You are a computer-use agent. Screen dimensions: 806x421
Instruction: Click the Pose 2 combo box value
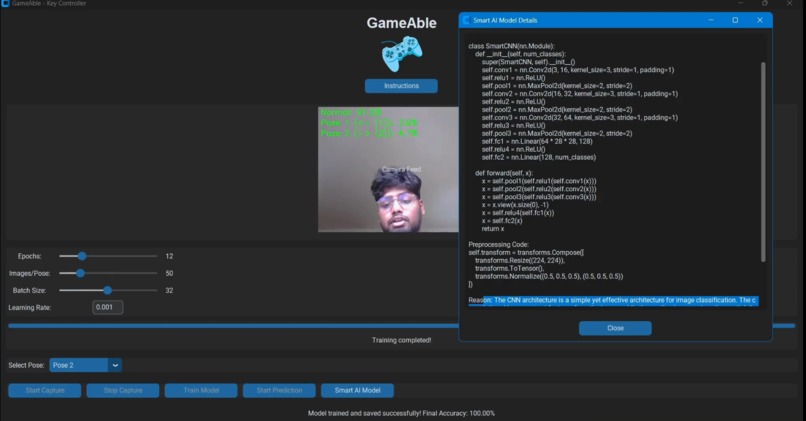pyautogui.click(x=79, y=365)
